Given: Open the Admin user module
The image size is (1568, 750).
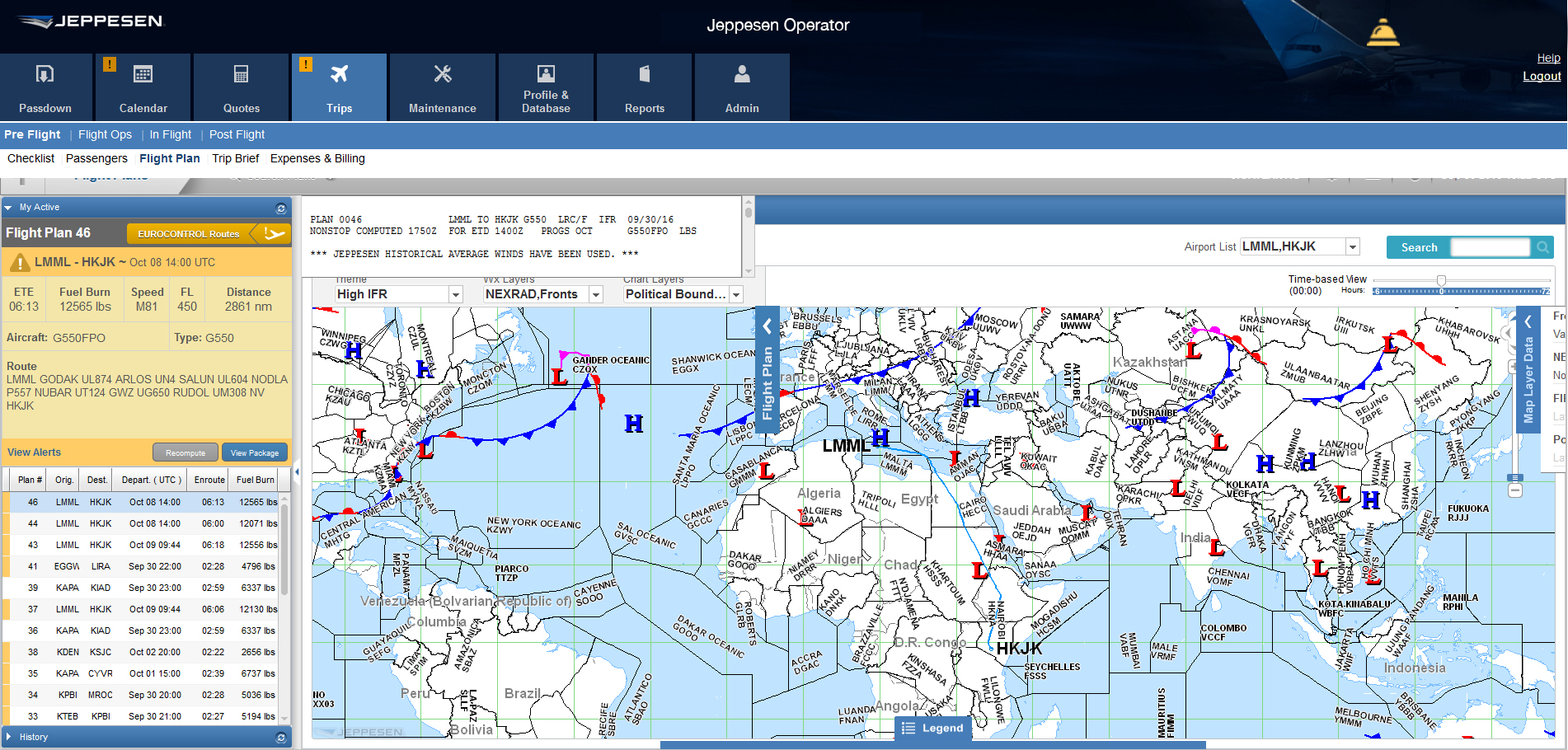Looking at the screenshot, I should tap(742, 87).
